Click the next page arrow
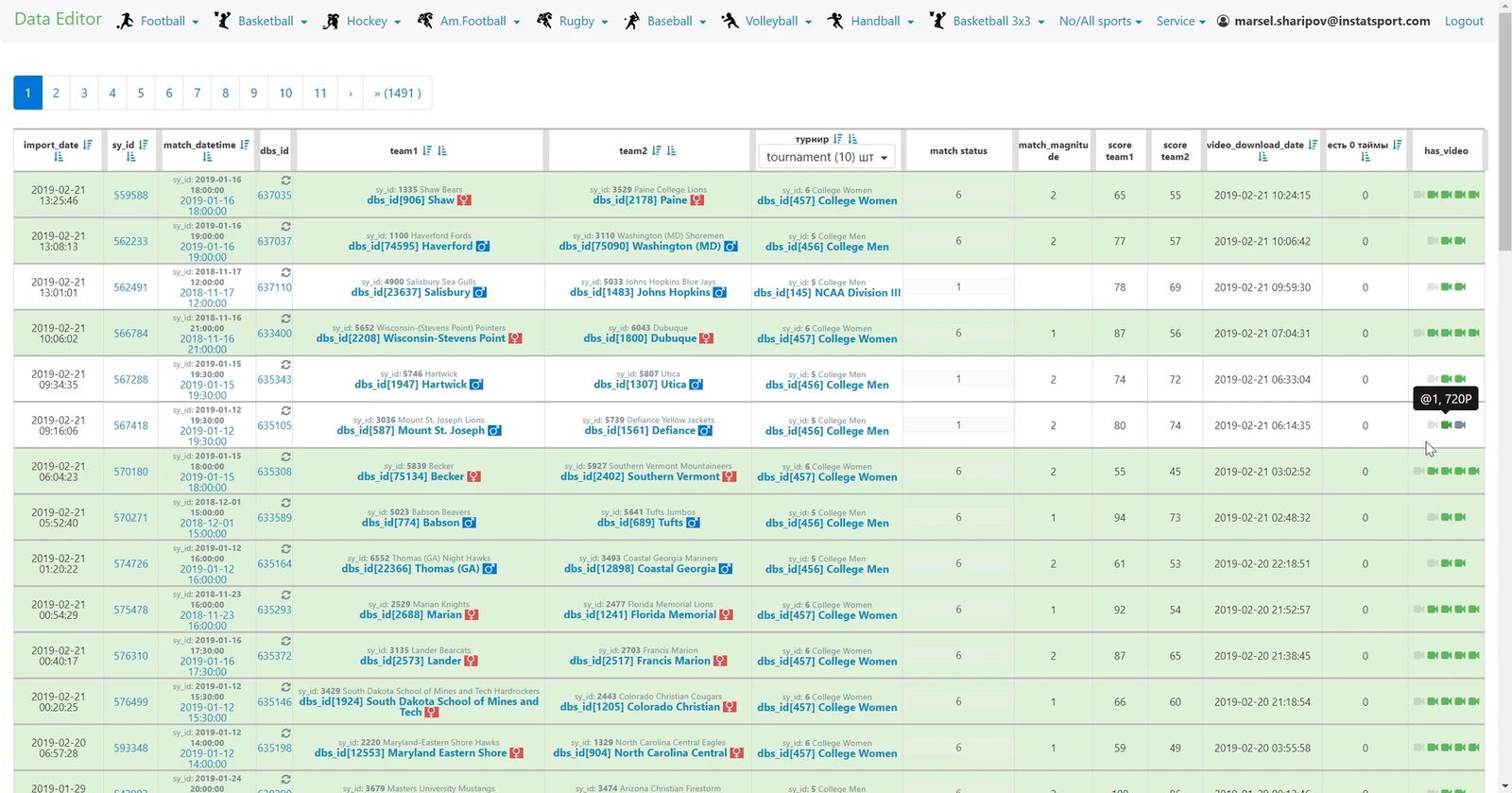This screenshot has width=1512, height=793. click(350, 93)
